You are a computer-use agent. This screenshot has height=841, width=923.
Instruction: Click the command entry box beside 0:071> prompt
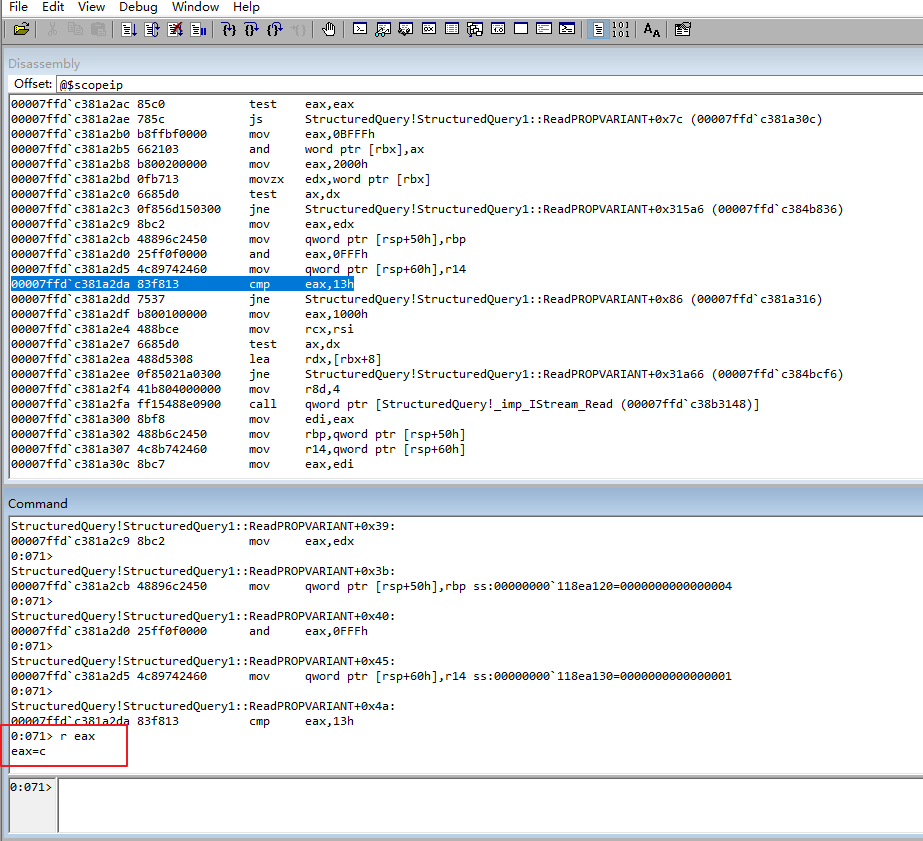490,805
